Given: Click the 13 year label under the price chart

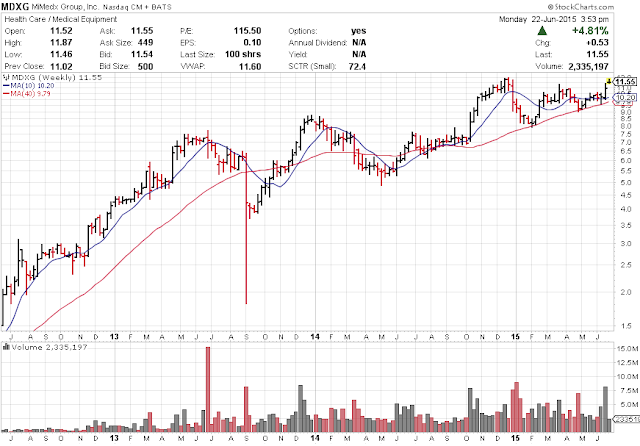Looking at the screenshot, I should point(114,337).
